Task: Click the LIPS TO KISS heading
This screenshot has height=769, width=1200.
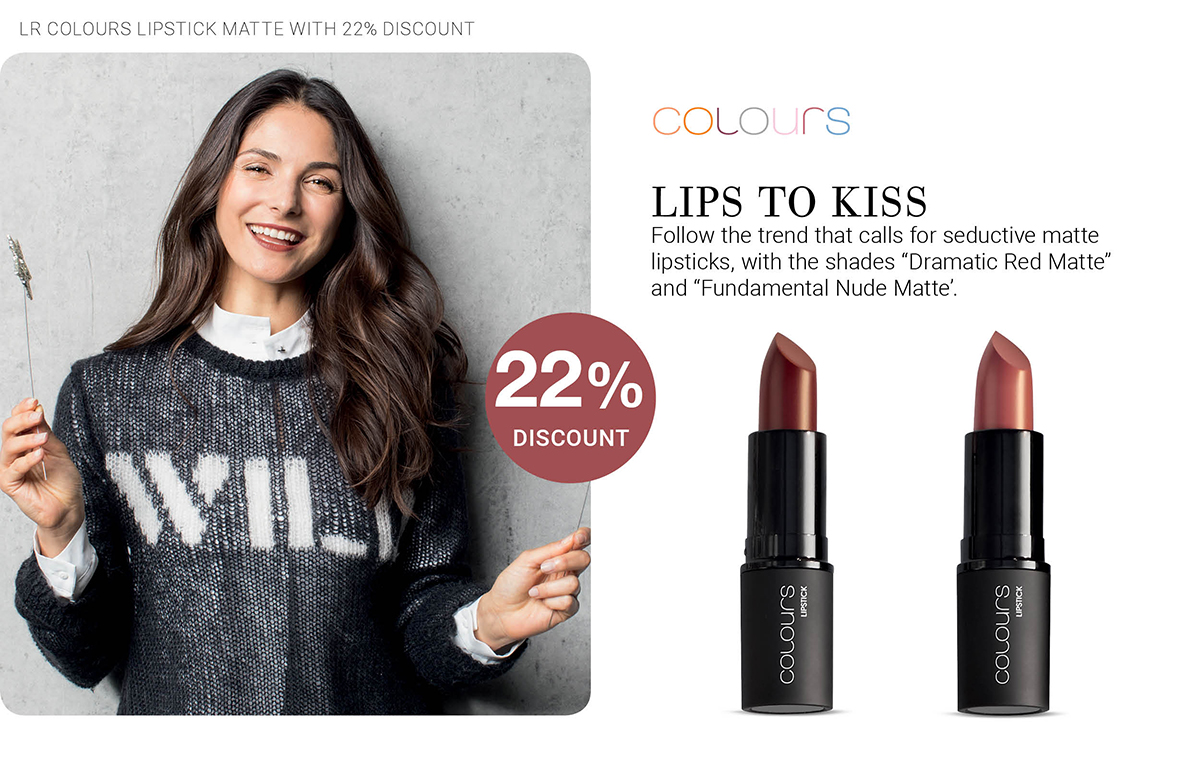Action: click(x=789, y=201)
